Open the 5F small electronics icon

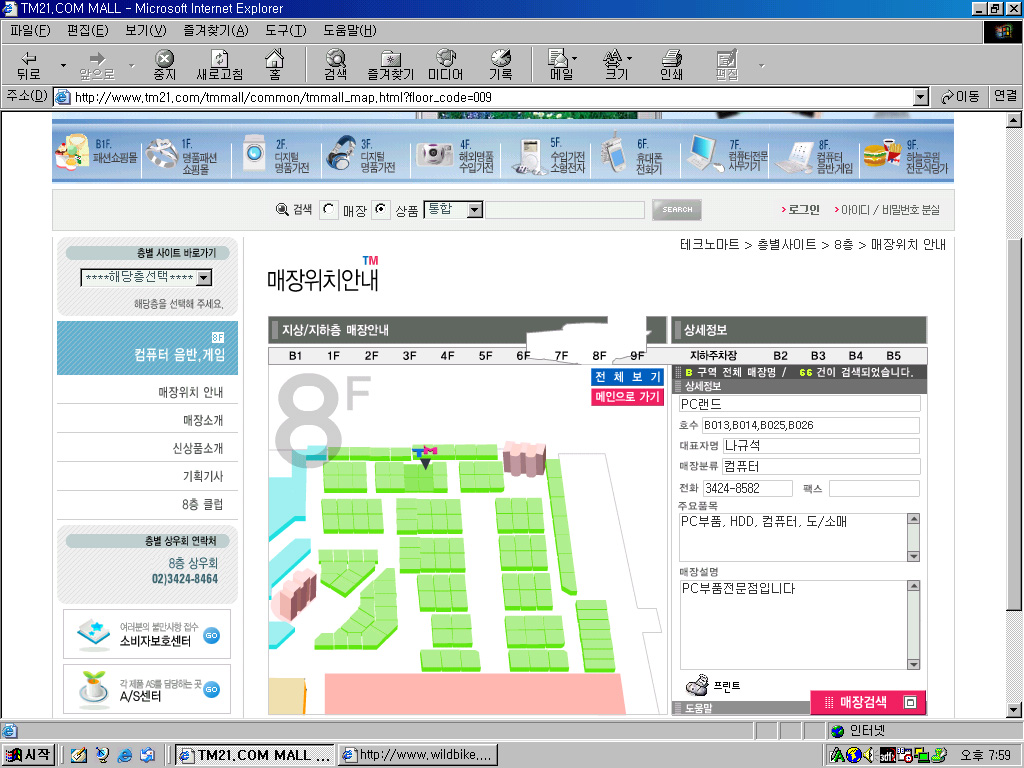click(x=529, y=157)
